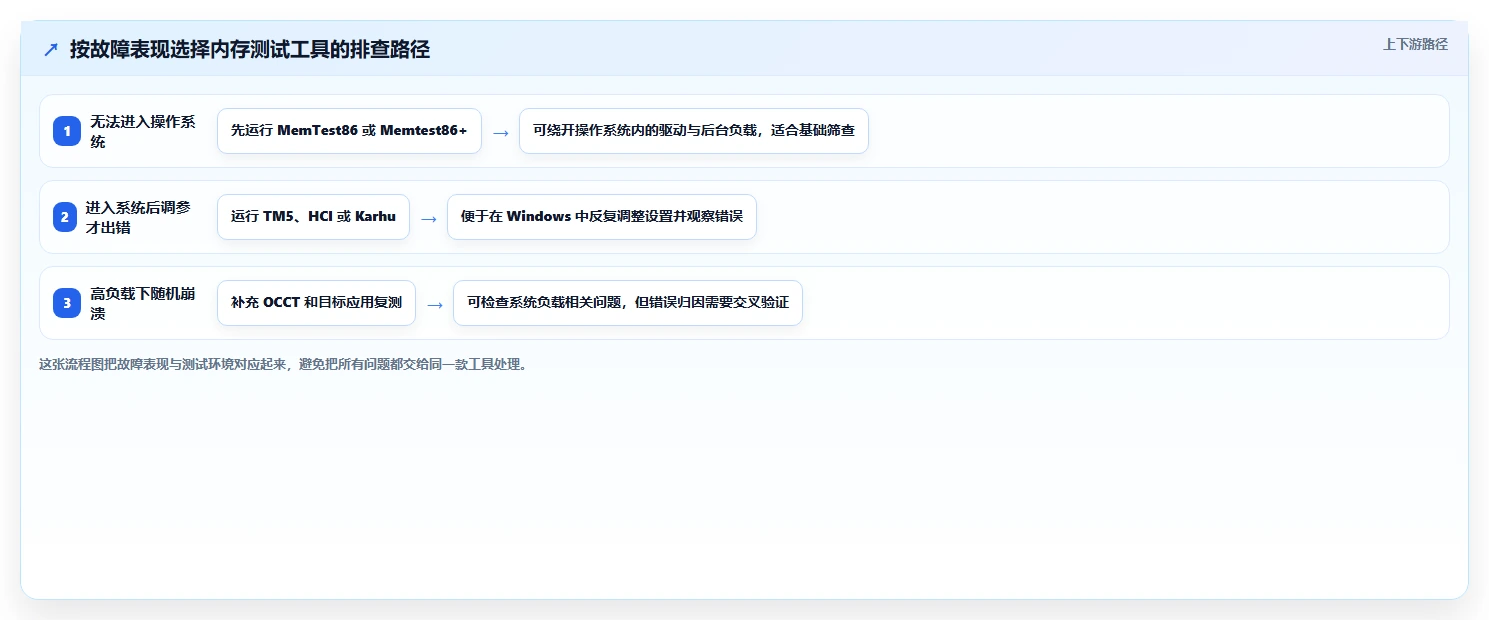Click the box 可绕开操作系统内的驱动与后台负载

(x=694, y=131)
